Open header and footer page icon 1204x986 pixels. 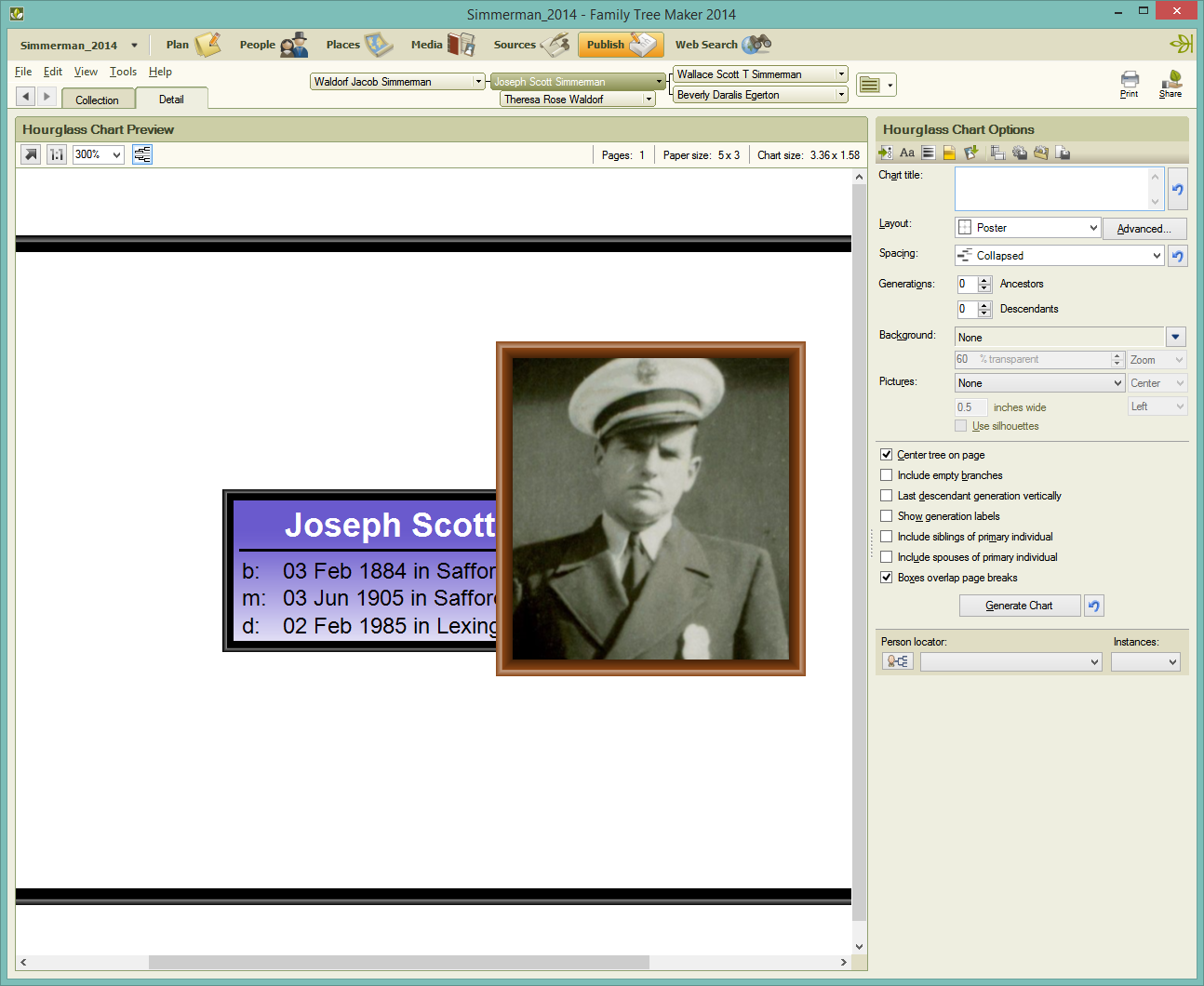[949, 153]
